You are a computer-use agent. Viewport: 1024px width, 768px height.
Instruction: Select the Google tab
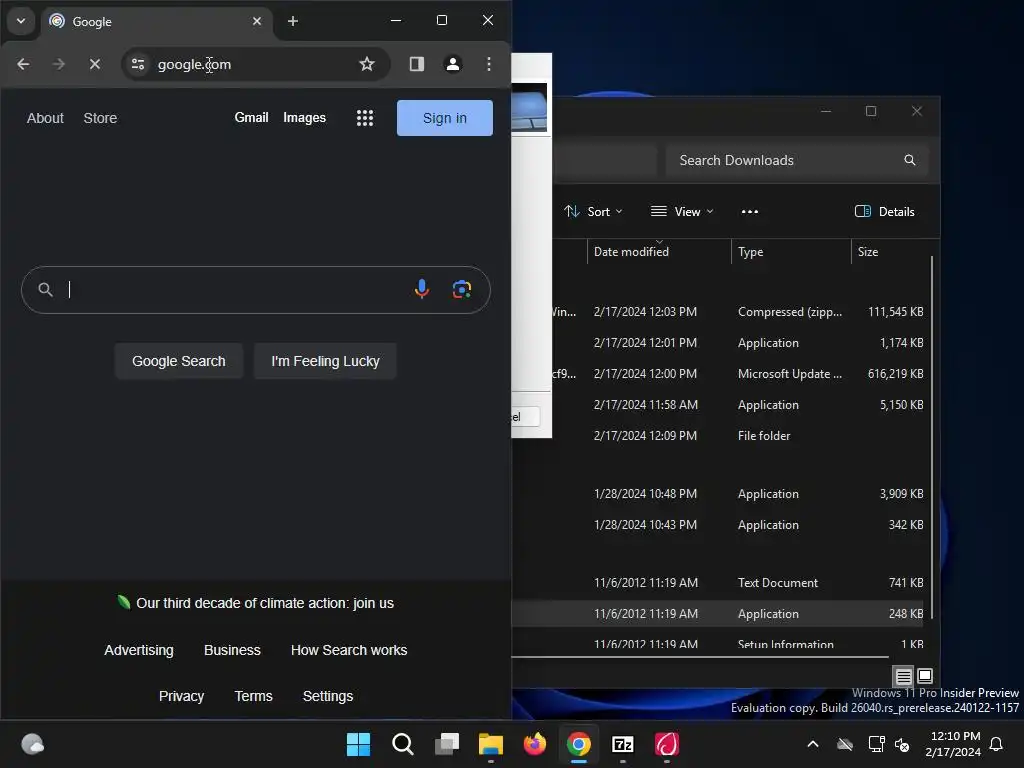(x=157, y=22)
